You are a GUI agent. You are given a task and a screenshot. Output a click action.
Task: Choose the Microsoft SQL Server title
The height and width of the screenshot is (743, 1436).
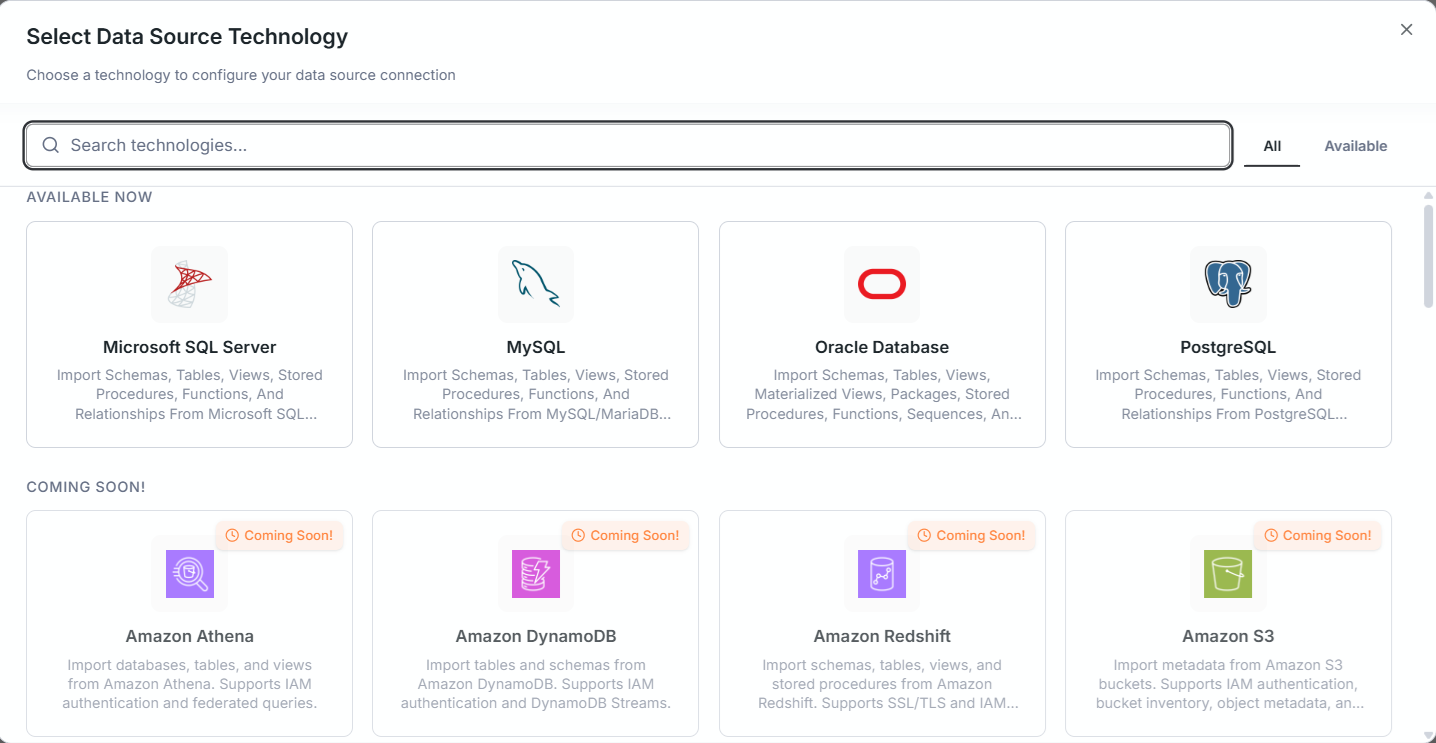pos(189,348)
